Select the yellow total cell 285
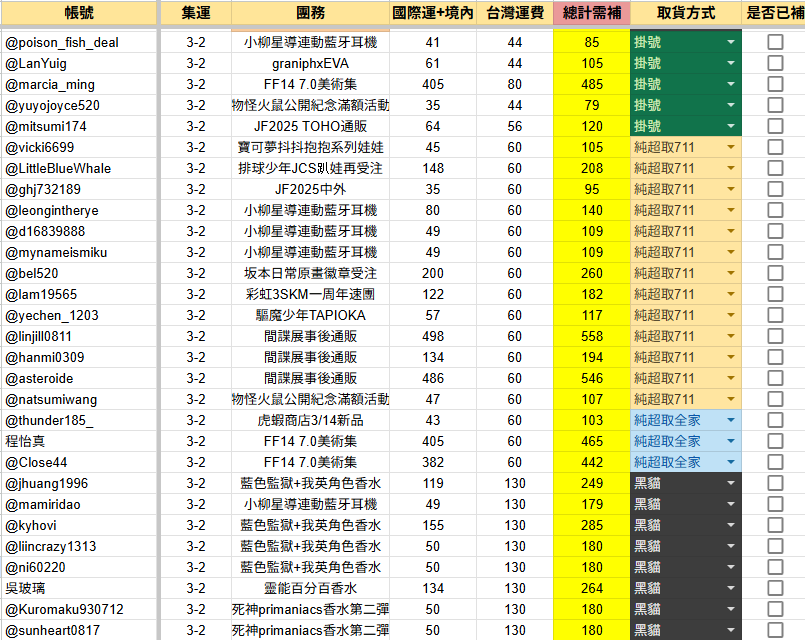This screenshot has width=805, height=640. click(592, 525)
